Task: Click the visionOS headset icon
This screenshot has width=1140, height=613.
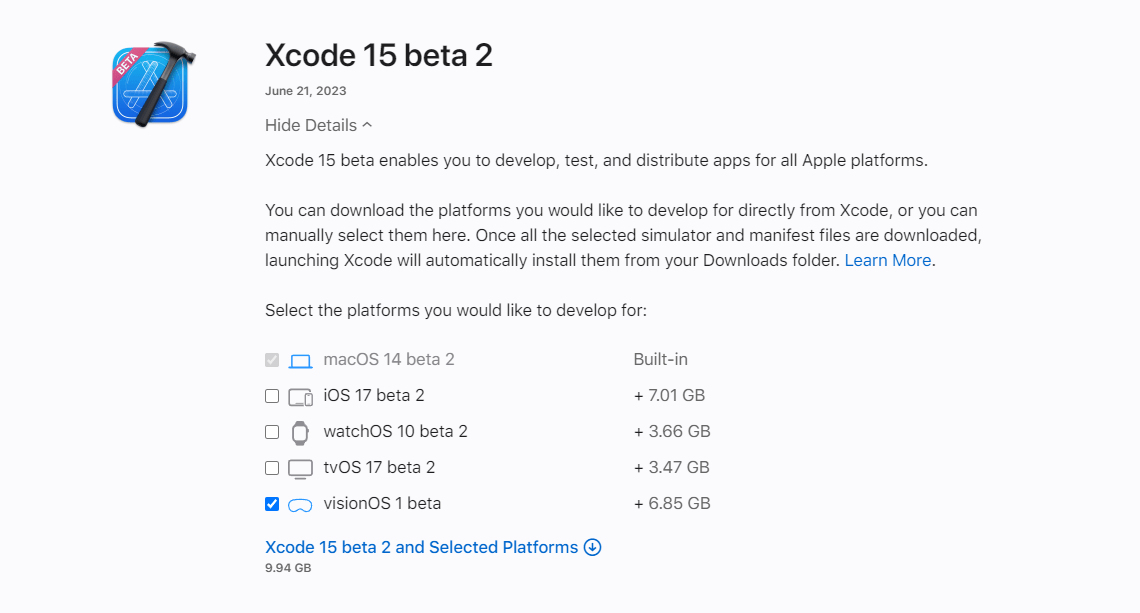Action: pos(301,505)
